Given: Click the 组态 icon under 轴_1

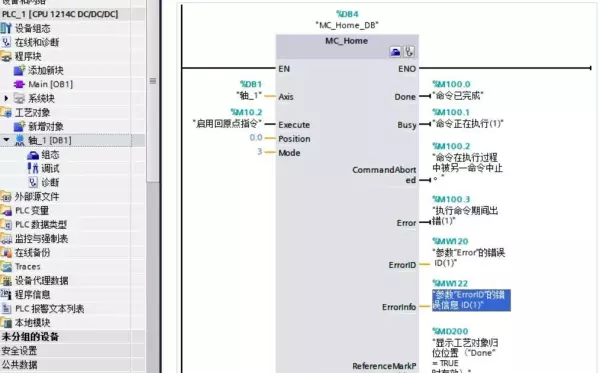Looking at the screenshot, I should (x=33, y=155).
